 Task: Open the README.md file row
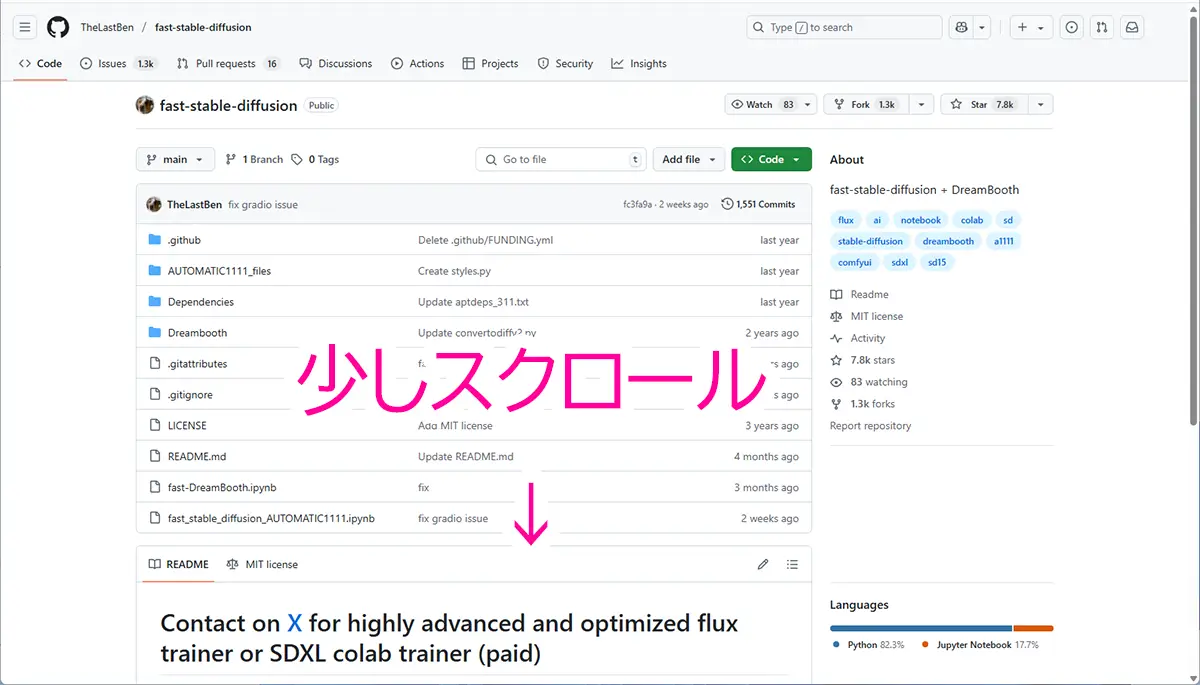point(473,456)
